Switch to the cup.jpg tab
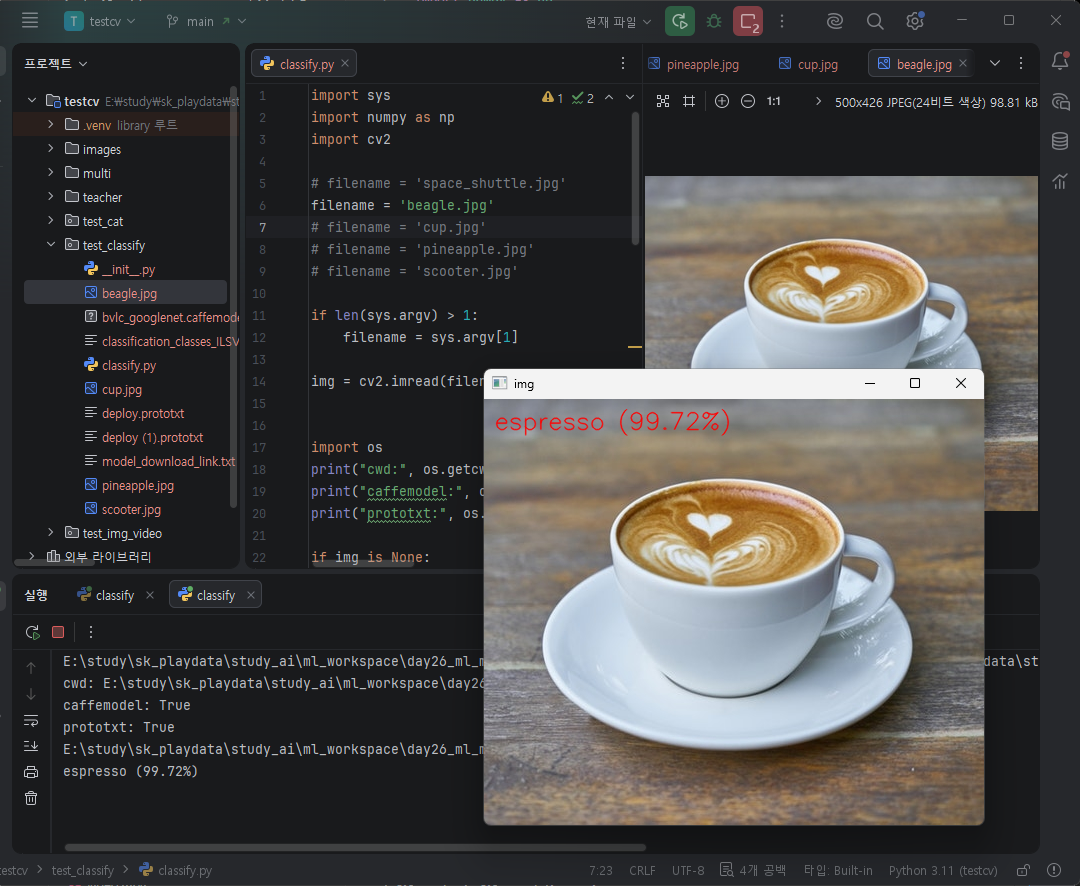 [809, 64]
